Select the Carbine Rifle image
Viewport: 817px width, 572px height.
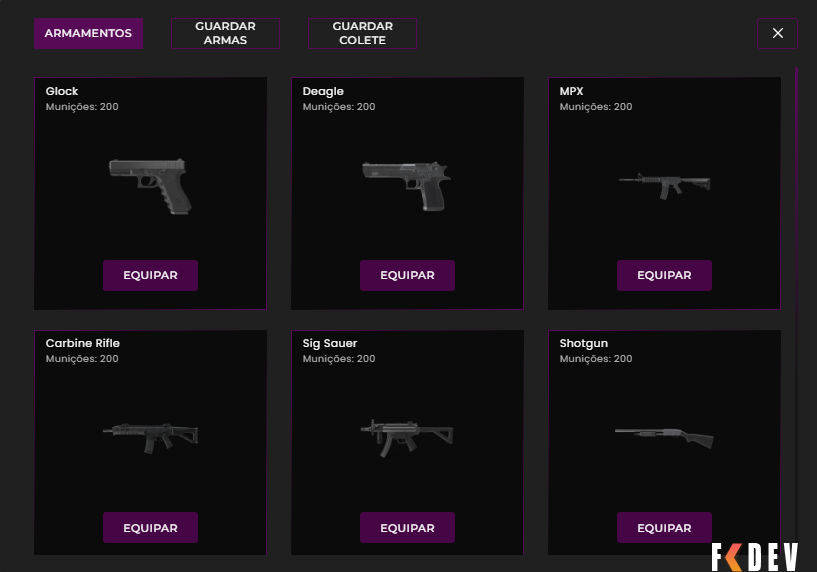coord(150,433)
